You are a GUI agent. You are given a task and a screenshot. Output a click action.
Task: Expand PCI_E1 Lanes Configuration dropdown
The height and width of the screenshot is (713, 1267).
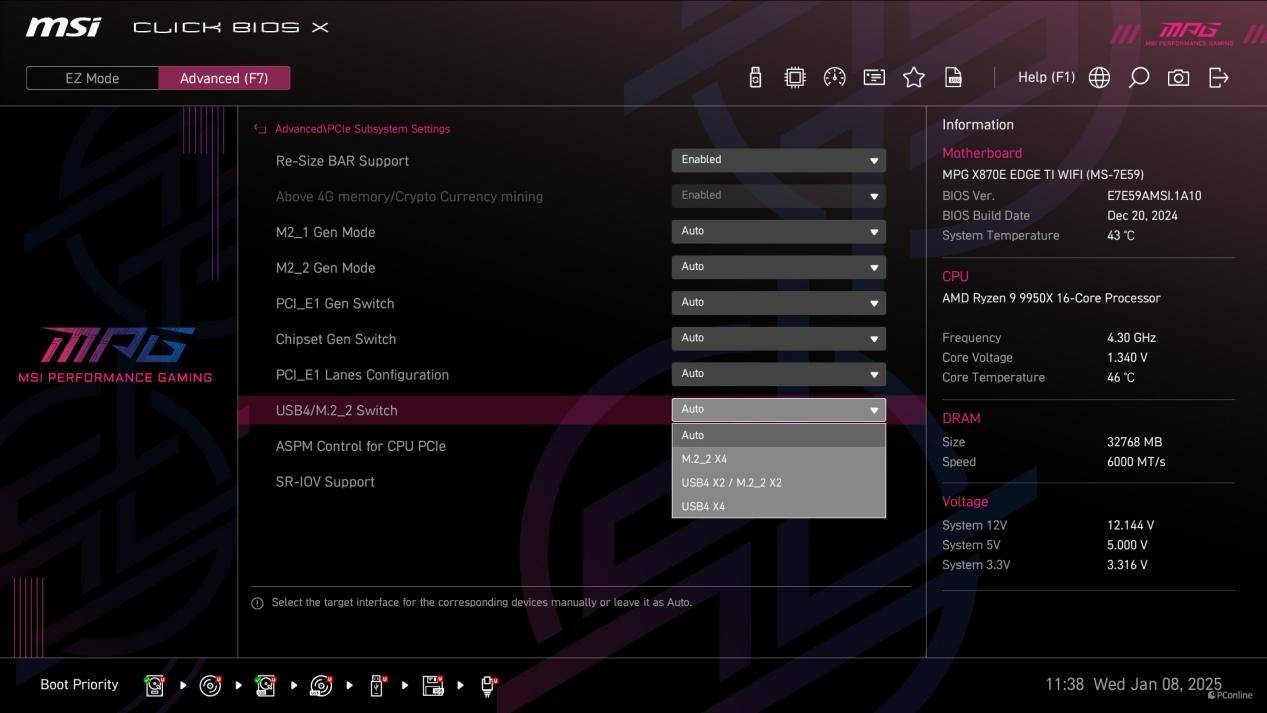[778, 374]
